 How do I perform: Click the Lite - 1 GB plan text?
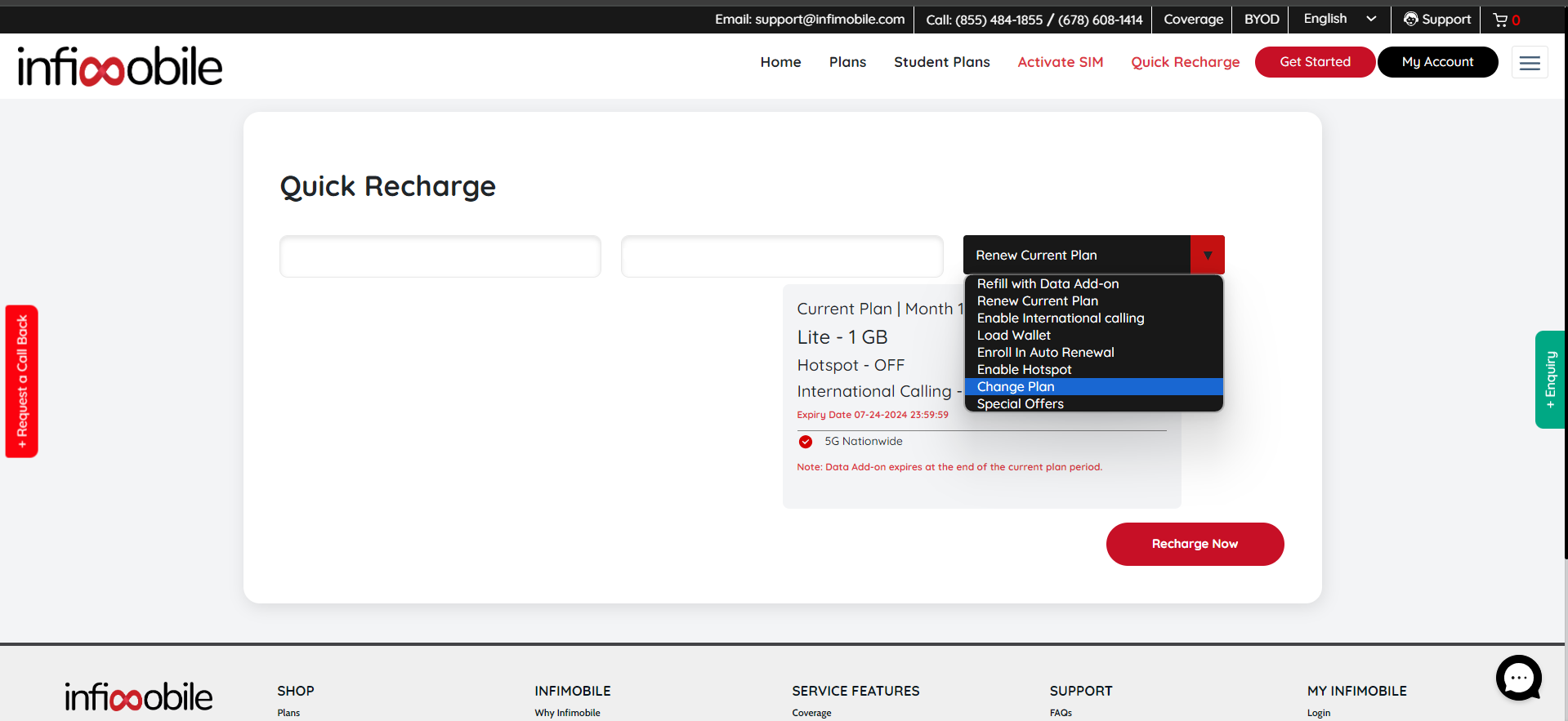[842, 337]
